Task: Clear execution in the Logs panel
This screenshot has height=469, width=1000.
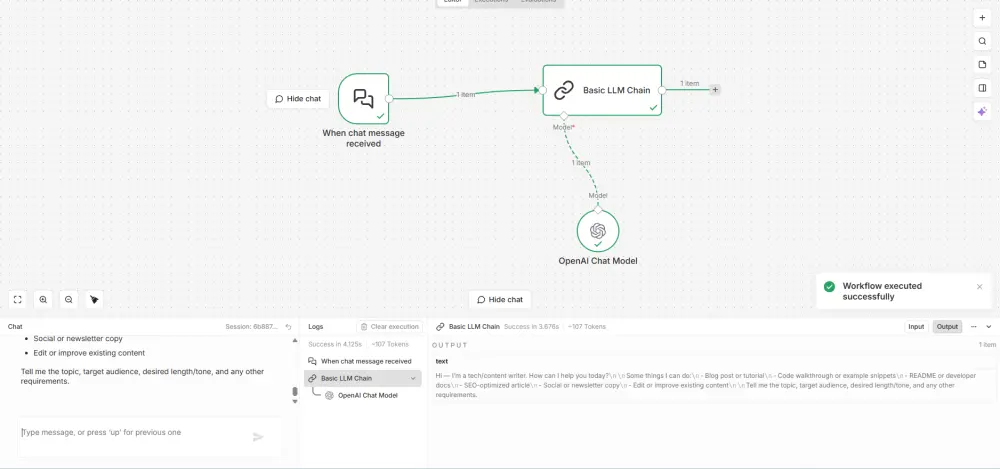Action: tap(390, 327)
